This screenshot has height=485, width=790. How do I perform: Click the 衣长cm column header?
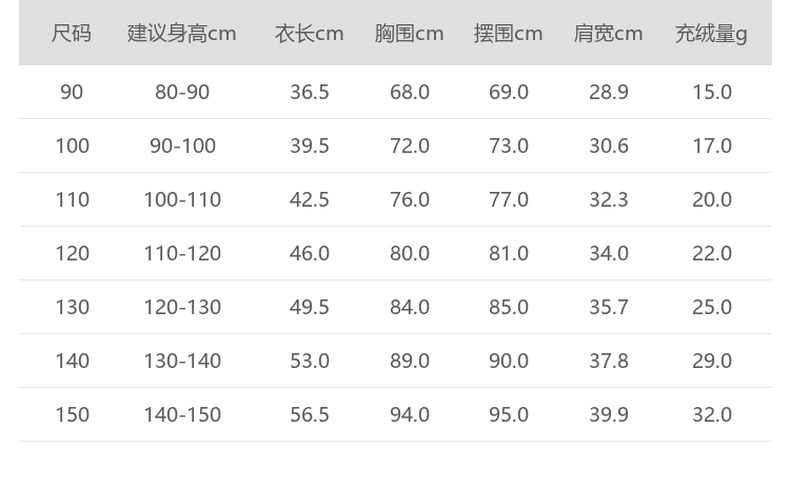click(309, 34)
